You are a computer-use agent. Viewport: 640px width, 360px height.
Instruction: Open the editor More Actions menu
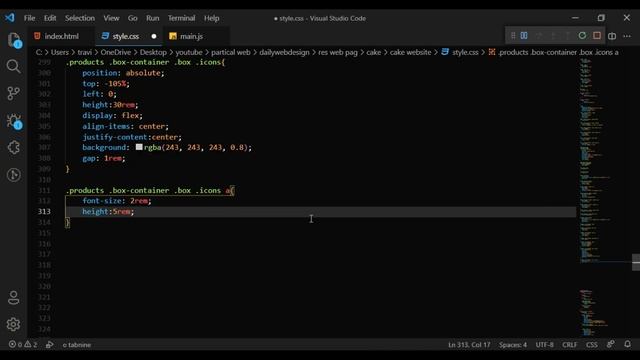click(627, 36)
